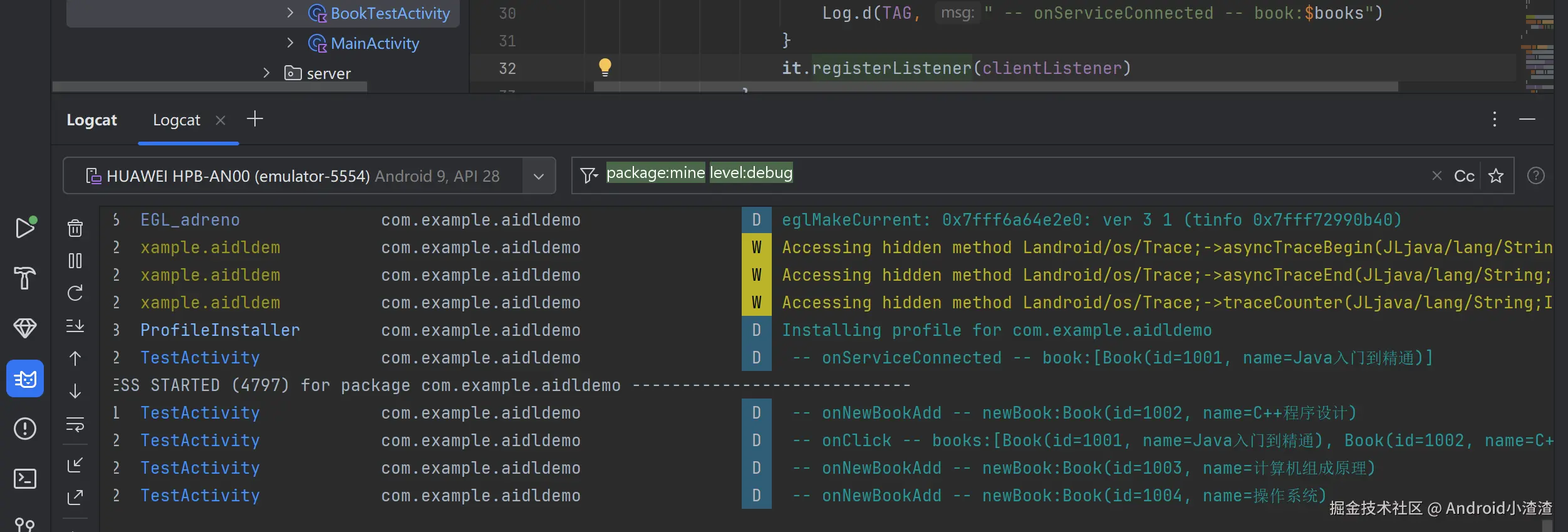Open the Git tool window icon

click(25, 524)
